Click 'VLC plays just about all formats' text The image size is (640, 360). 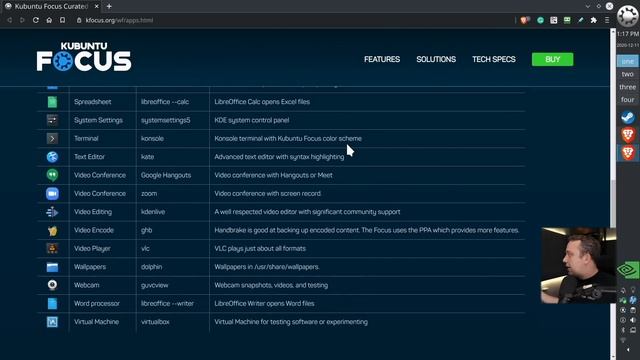[x=260, y=249]
